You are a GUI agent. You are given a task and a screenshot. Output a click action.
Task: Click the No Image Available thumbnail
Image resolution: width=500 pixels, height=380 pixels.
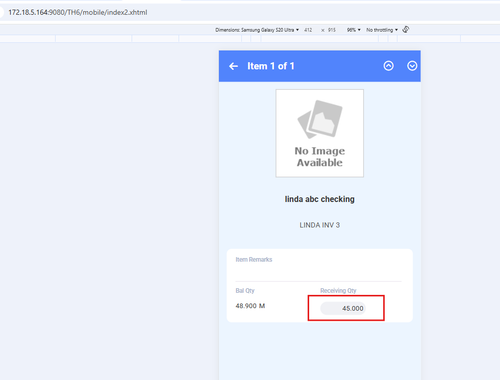click(x=320, y=133)
